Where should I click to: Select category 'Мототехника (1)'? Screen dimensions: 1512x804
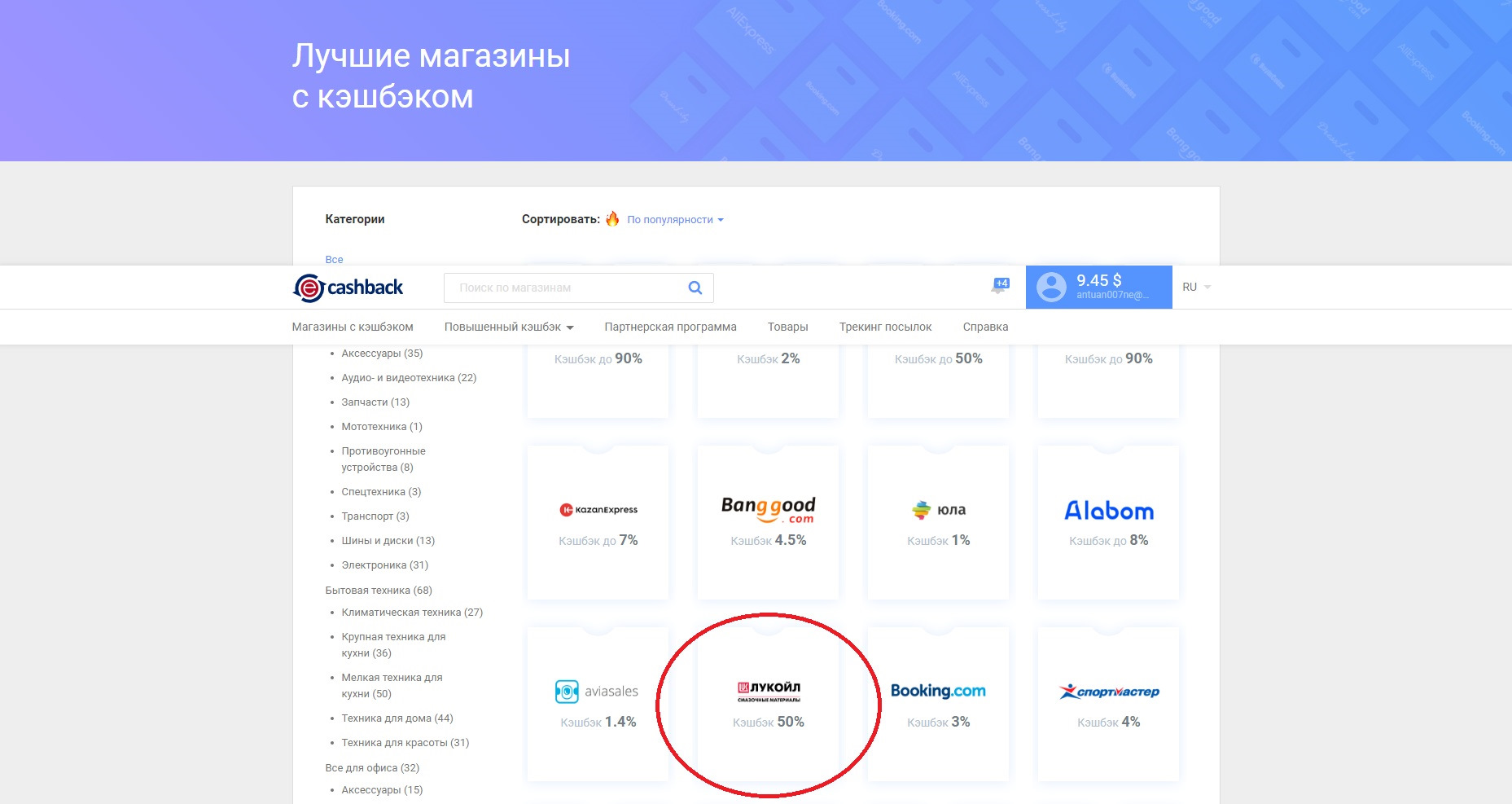(382, 427)
